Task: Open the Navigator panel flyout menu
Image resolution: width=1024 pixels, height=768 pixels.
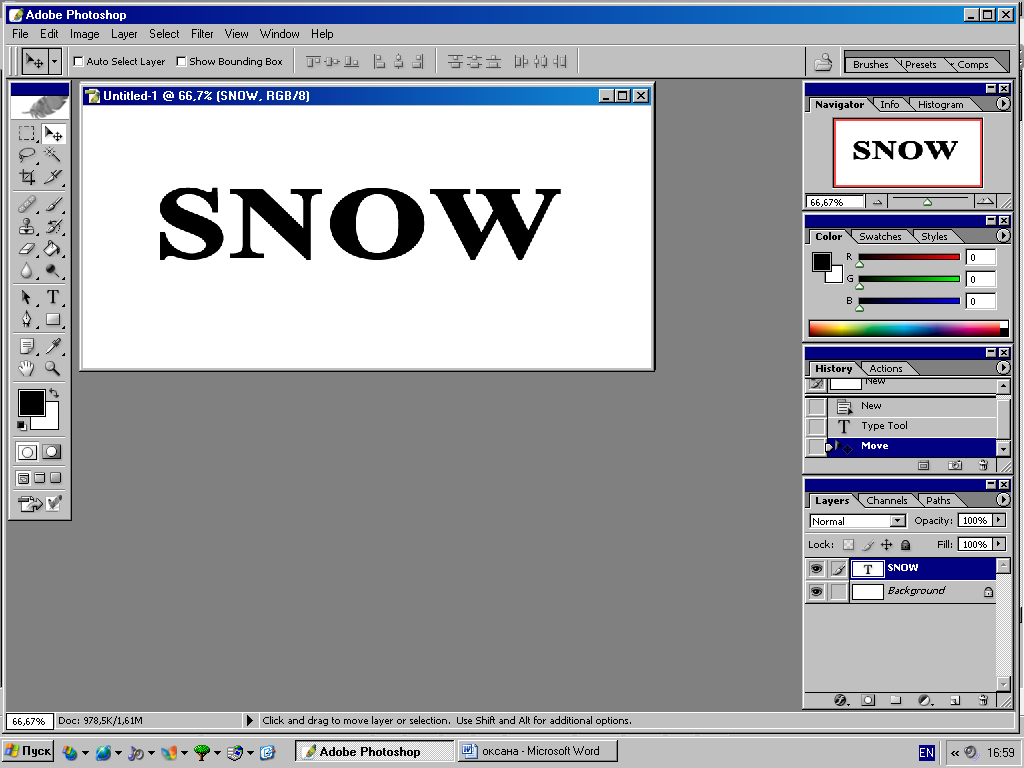Action: click(x=1002, y=104)
